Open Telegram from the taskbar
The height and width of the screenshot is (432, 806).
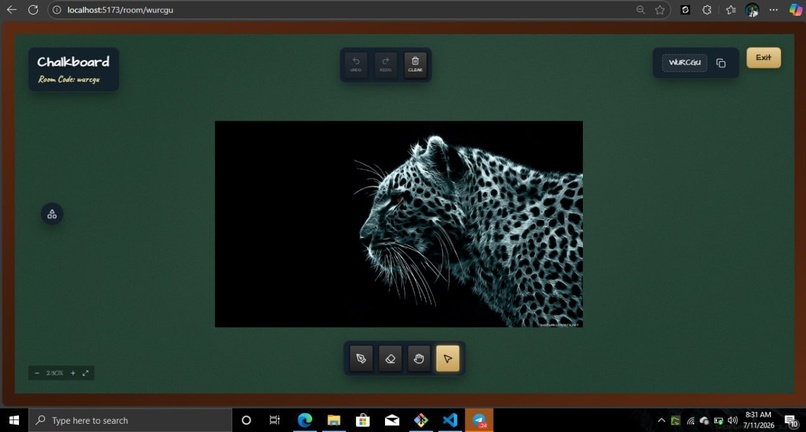(479, 420)
